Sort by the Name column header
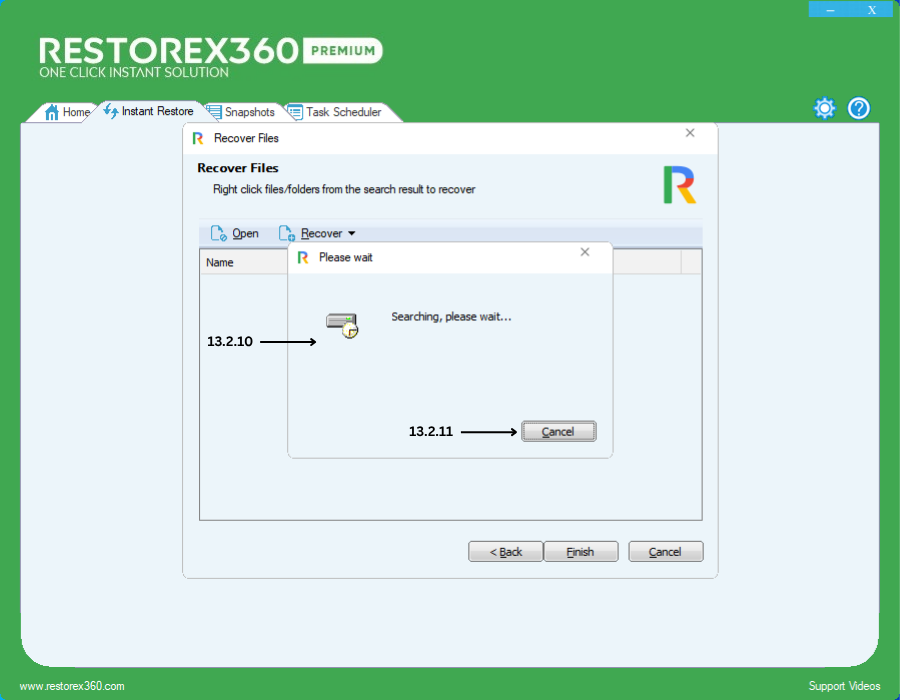Screen dimensions: 900x700 (x=220, y=262)
